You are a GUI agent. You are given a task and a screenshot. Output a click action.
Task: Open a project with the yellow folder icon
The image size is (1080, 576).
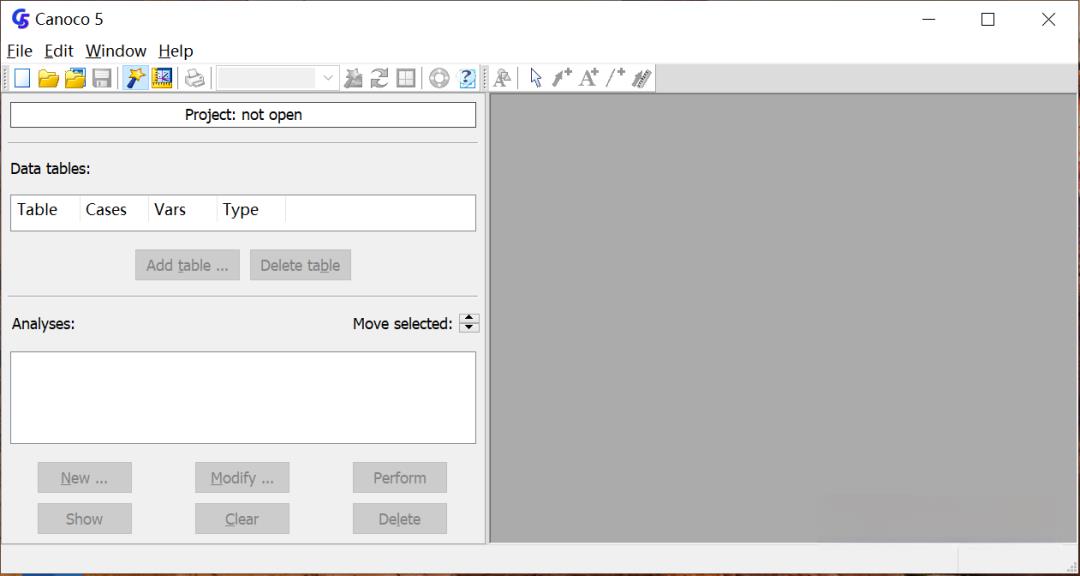point(48,78)
